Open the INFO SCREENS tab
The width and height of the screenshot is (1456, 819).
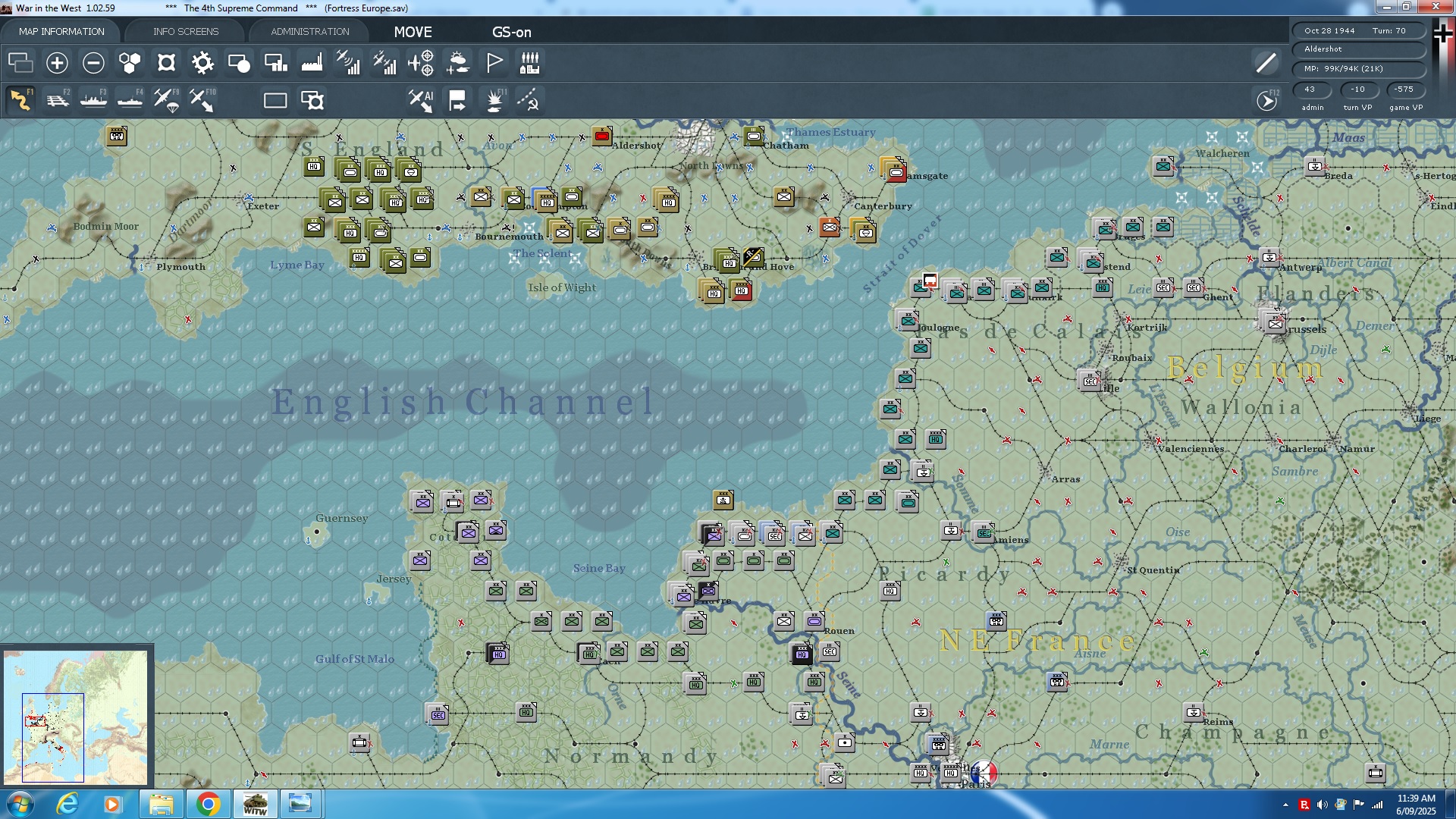[x=186, y=31]
